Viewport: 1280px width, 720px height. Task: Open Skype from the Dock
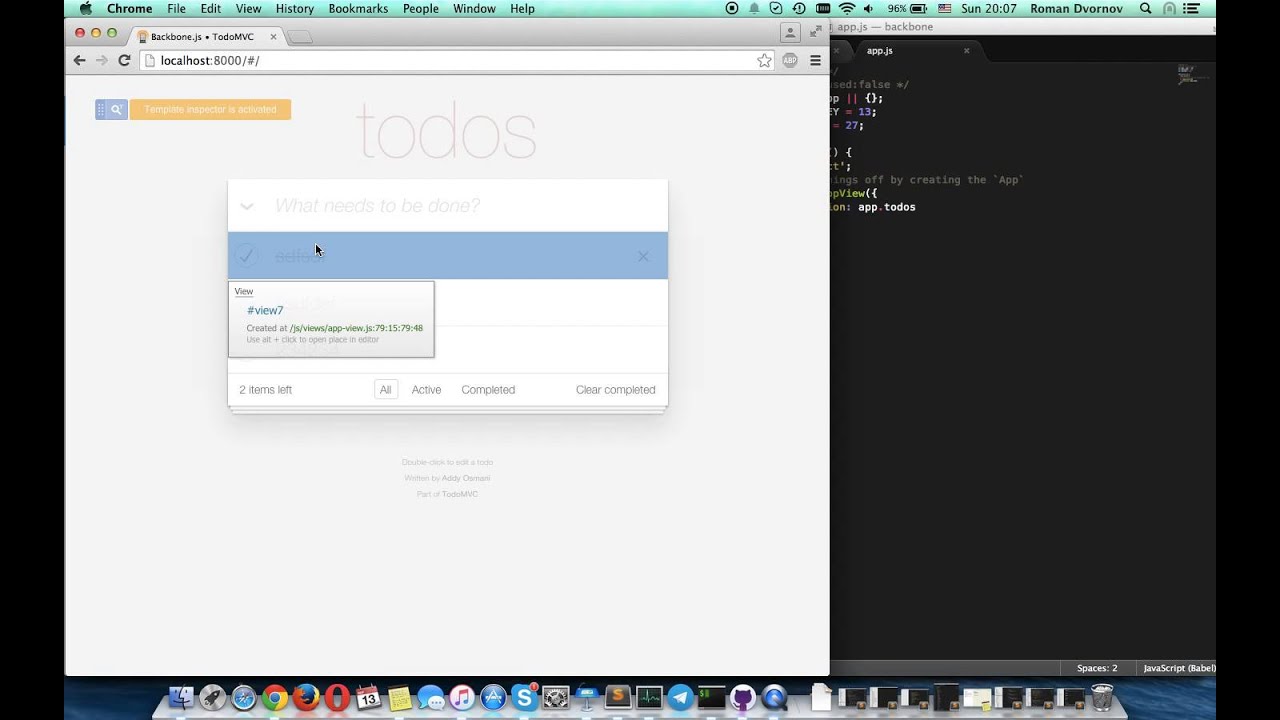point(524,697)
